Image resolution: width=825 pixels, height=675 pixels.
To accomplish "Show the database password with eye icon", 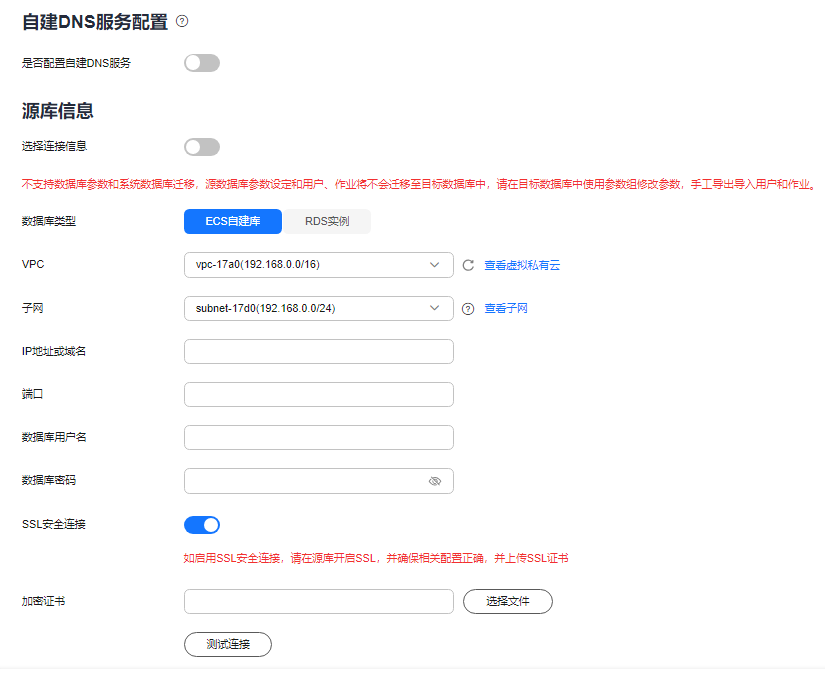I will 435,481.
